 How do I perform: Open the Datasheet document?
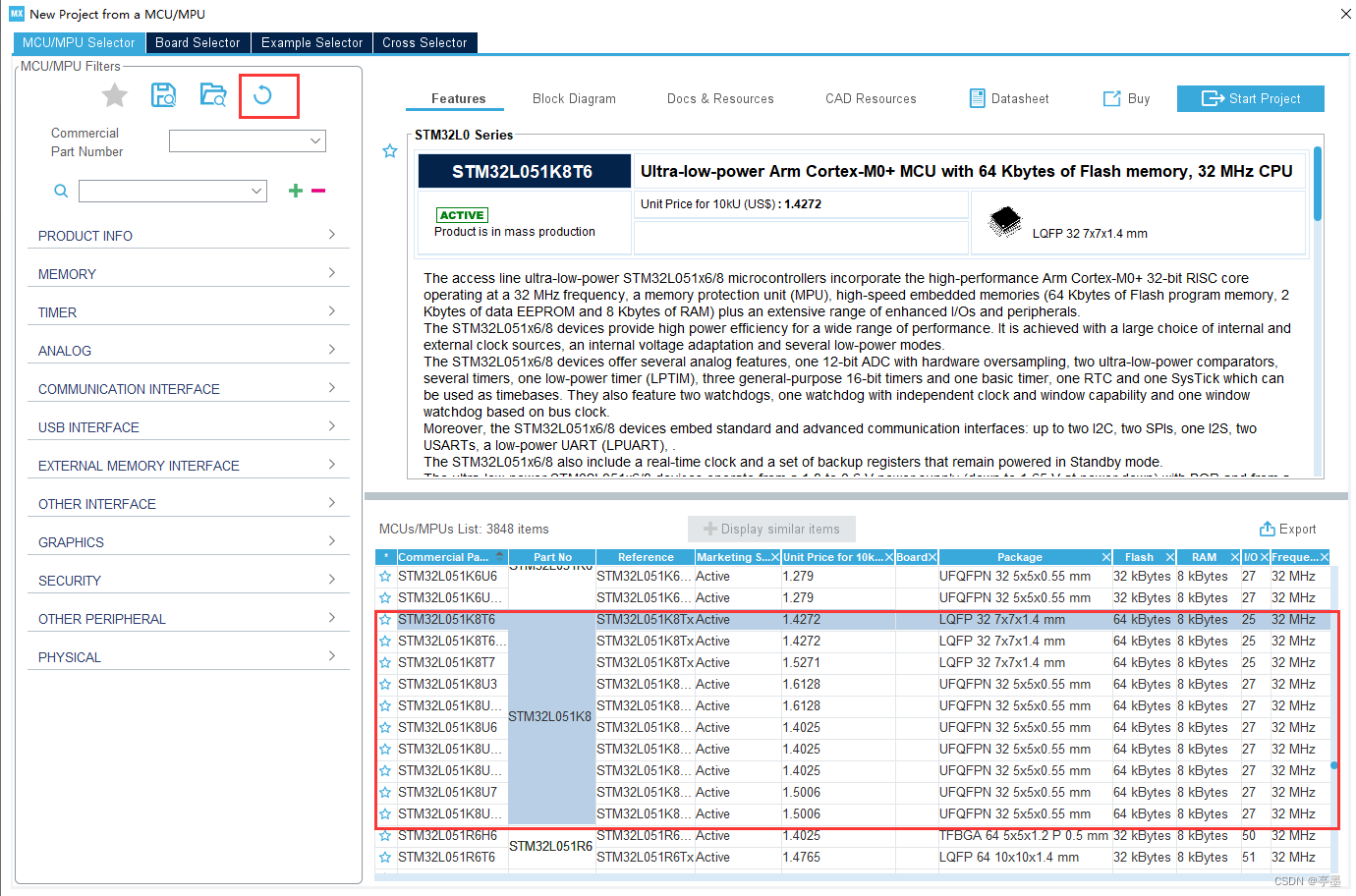[x=1009, y=98]
